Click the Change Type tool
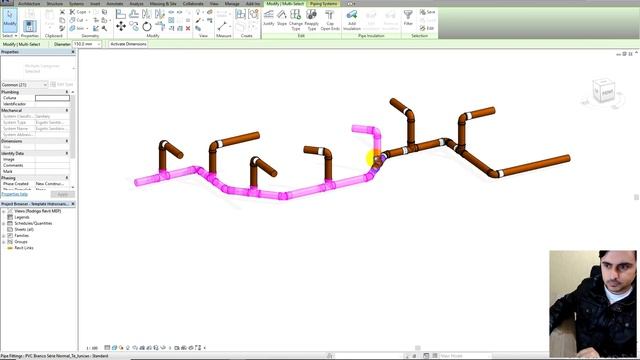 (x=296, y=20)
